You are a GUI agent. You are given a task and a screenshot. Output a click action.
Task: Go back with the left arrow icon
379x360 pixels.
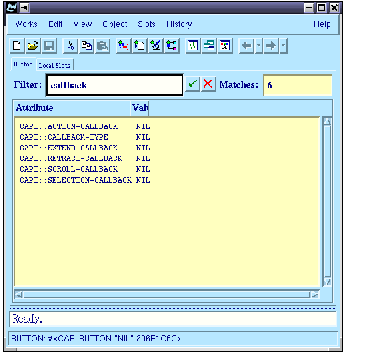coord(247,46)
